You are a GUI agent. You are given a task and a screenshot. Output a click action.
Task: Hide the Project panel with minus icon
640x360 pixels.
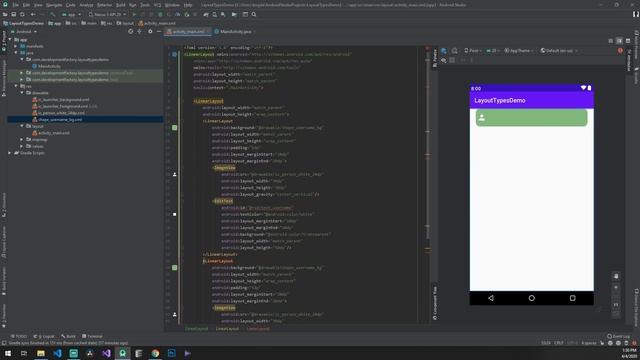pos(159,31)
